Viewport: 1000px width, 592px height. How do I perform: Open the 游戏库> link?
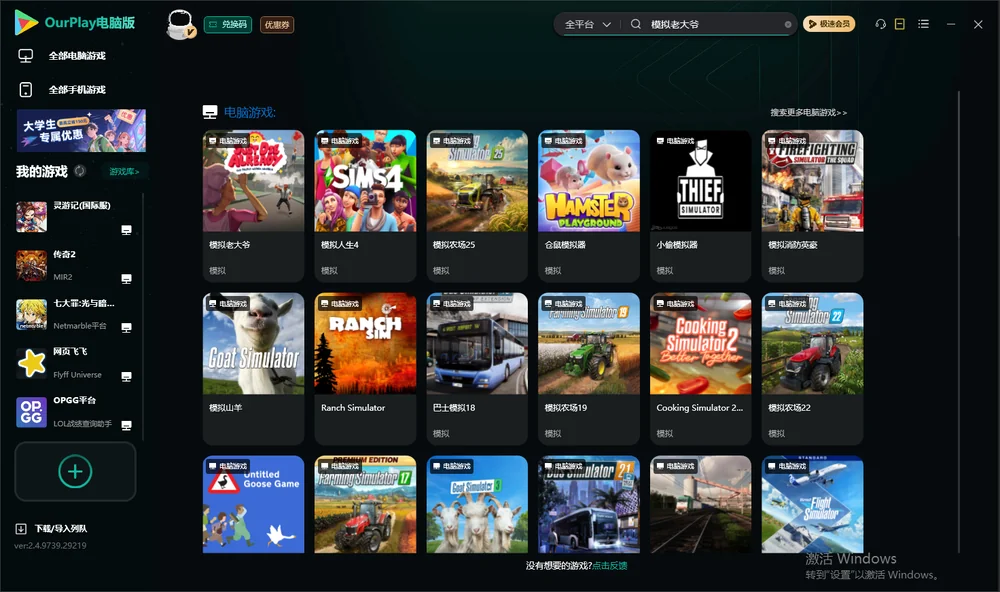point(124,172)
